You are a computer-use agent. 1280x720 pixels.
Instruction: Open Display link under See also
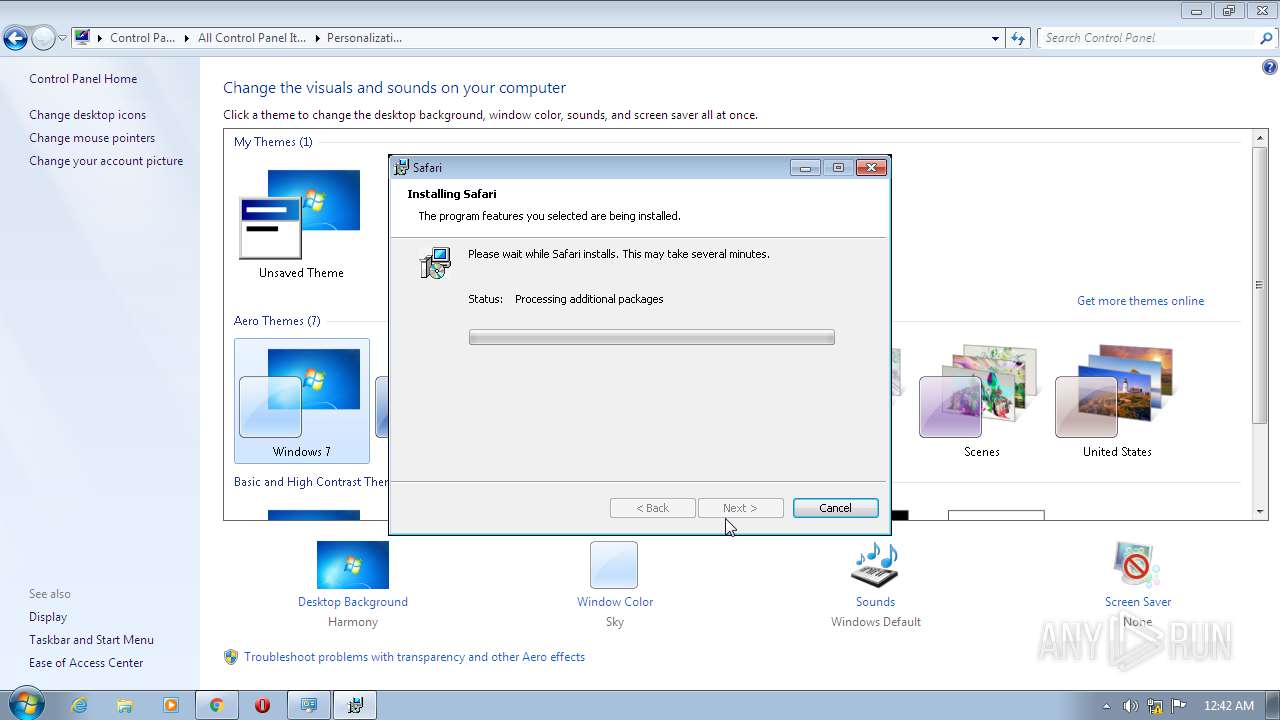(48, 617)
